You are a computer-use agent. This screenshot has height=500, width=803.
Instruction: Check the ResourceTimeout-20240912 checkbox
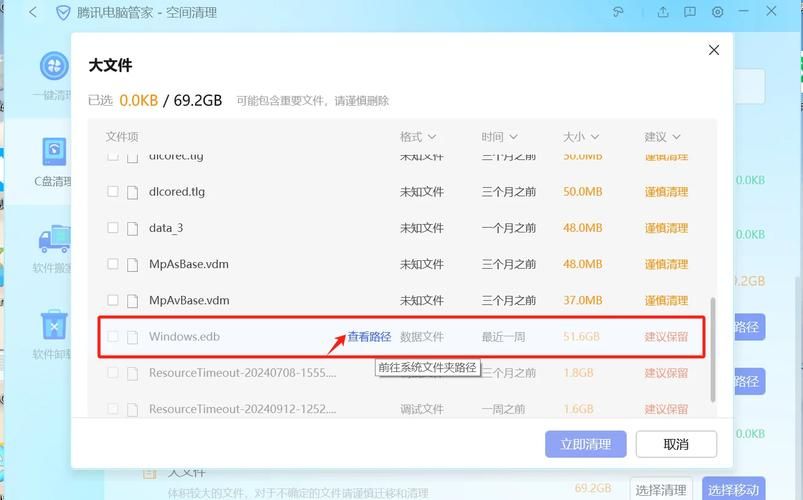[113, 408]
